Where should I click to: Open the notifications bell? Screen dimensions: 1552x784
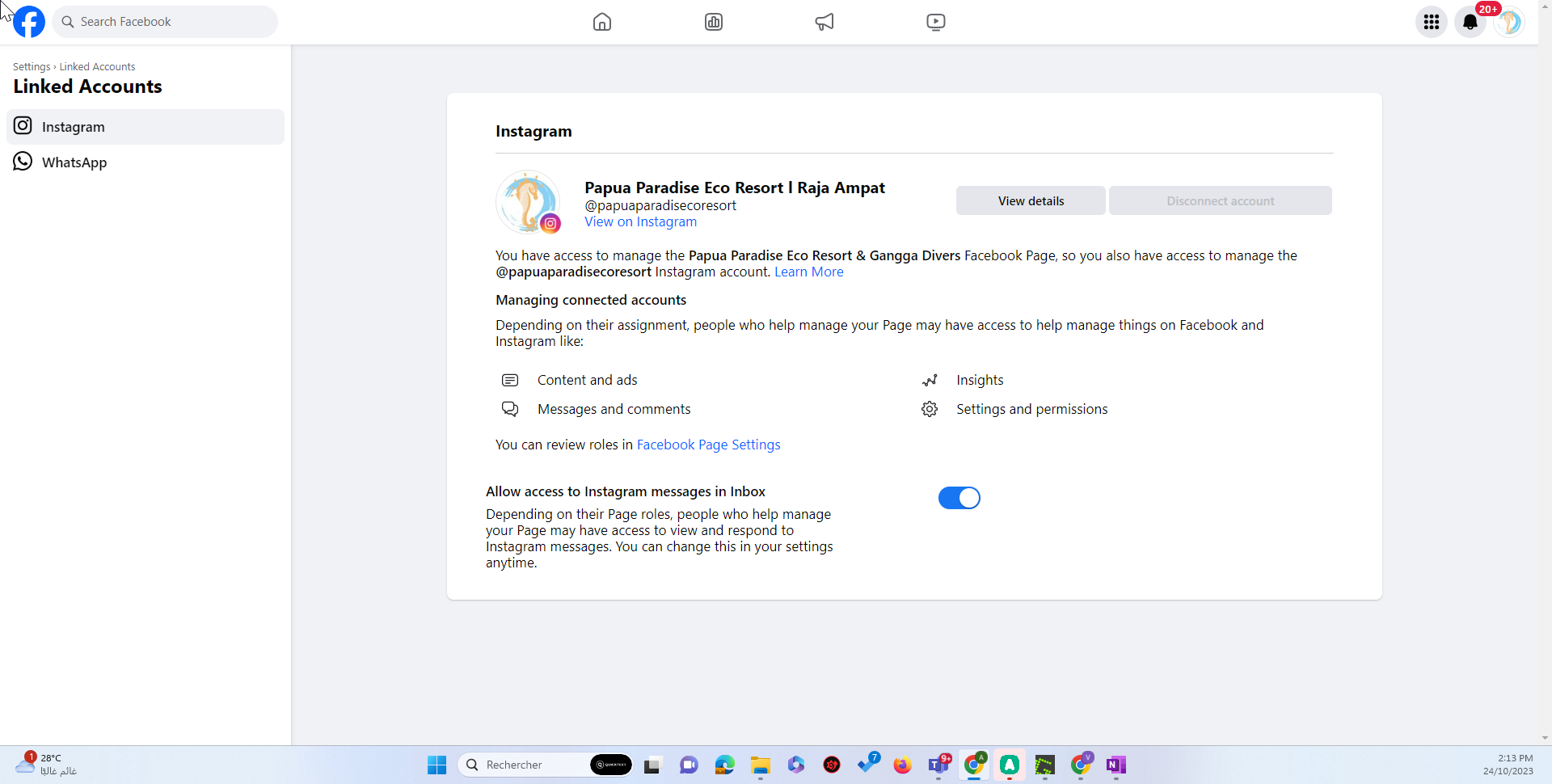point(1470,22)
